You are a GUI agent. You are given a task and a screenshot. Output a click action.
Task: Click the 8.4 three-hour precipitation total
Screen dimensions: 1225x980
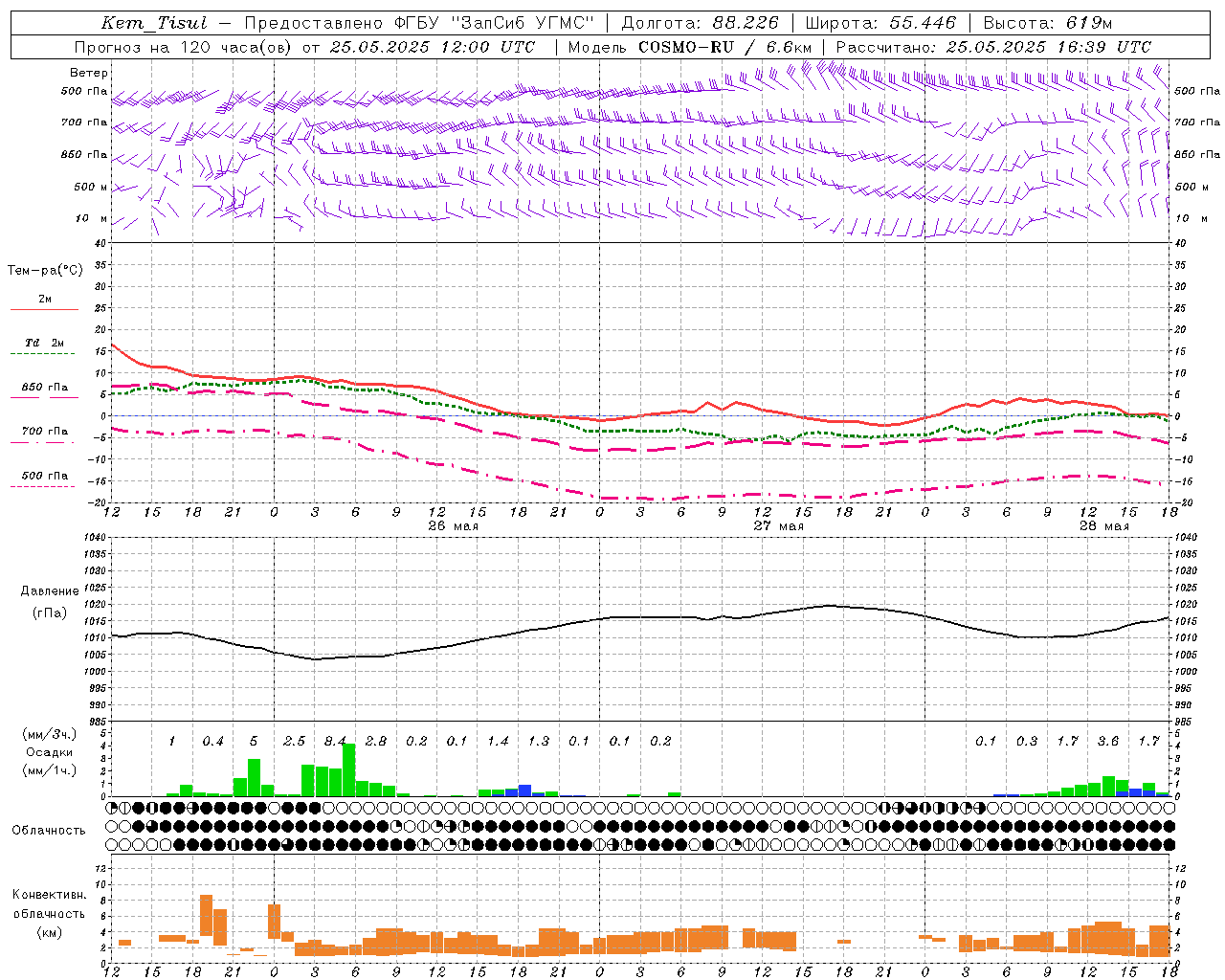pos(335,742)
